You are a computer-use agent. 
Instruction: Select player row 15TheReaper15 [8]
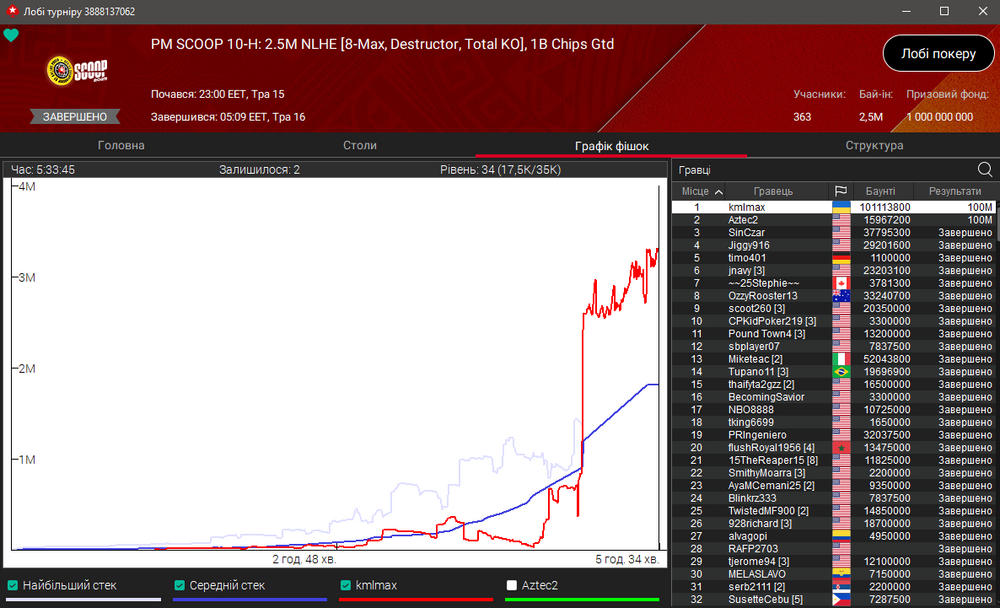click(834, 461)
